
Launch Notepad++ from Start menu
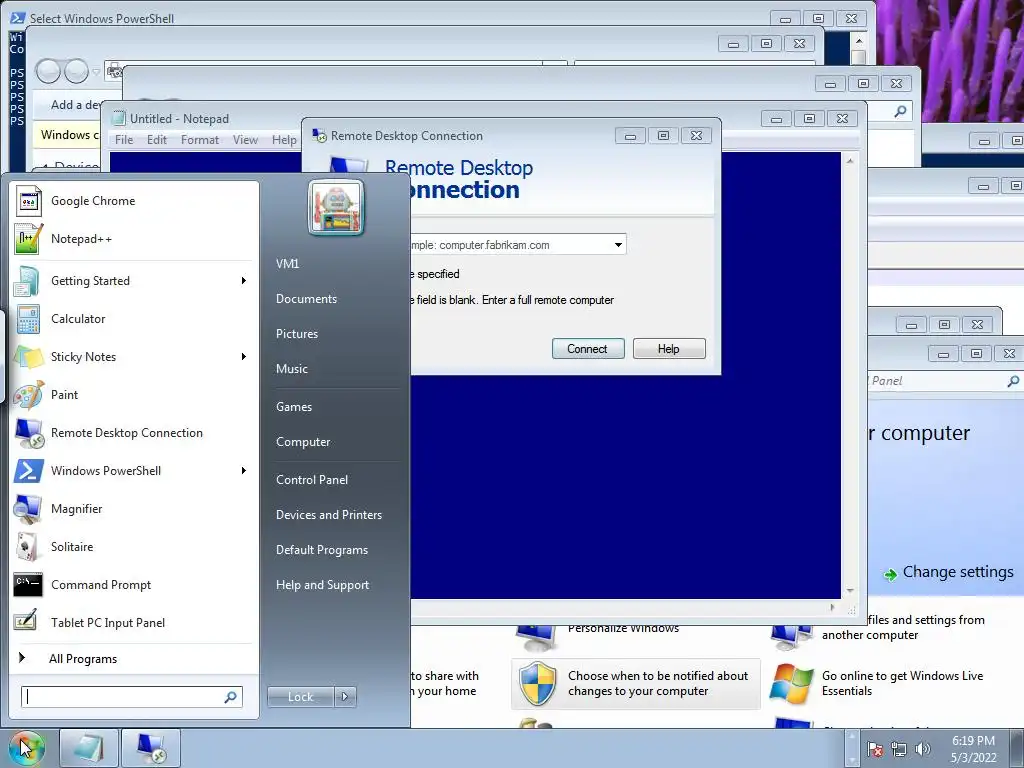[x=81, y=239]
